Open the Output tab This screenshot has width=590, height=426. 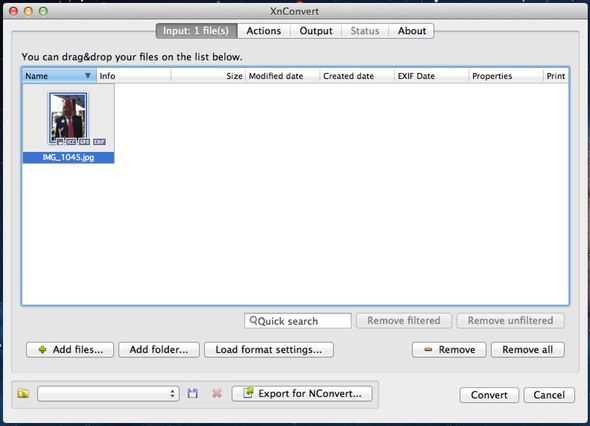316,31
